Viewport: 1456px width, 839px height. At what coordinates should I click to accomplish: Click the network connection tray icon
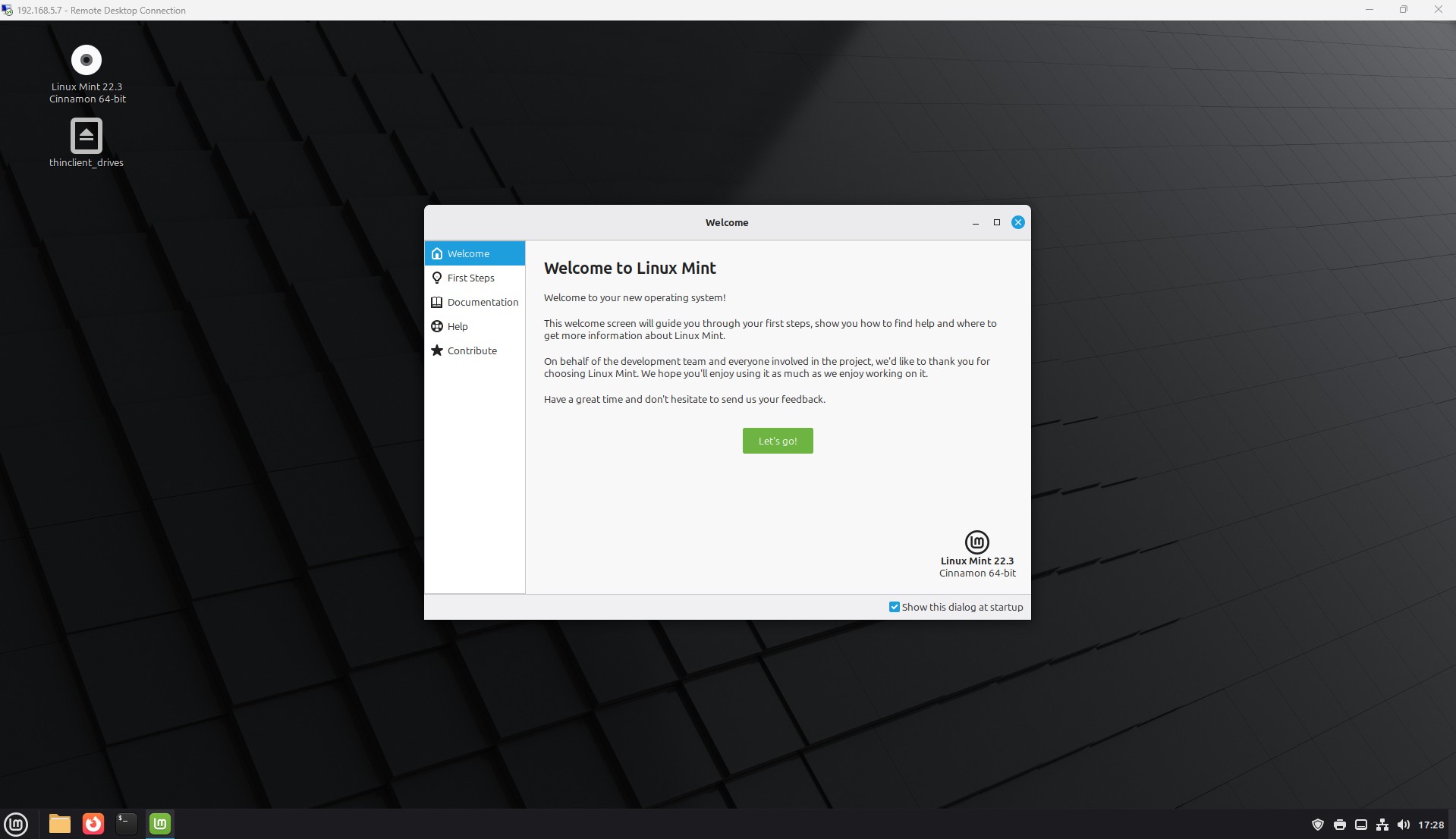[x=1382, y=825]
